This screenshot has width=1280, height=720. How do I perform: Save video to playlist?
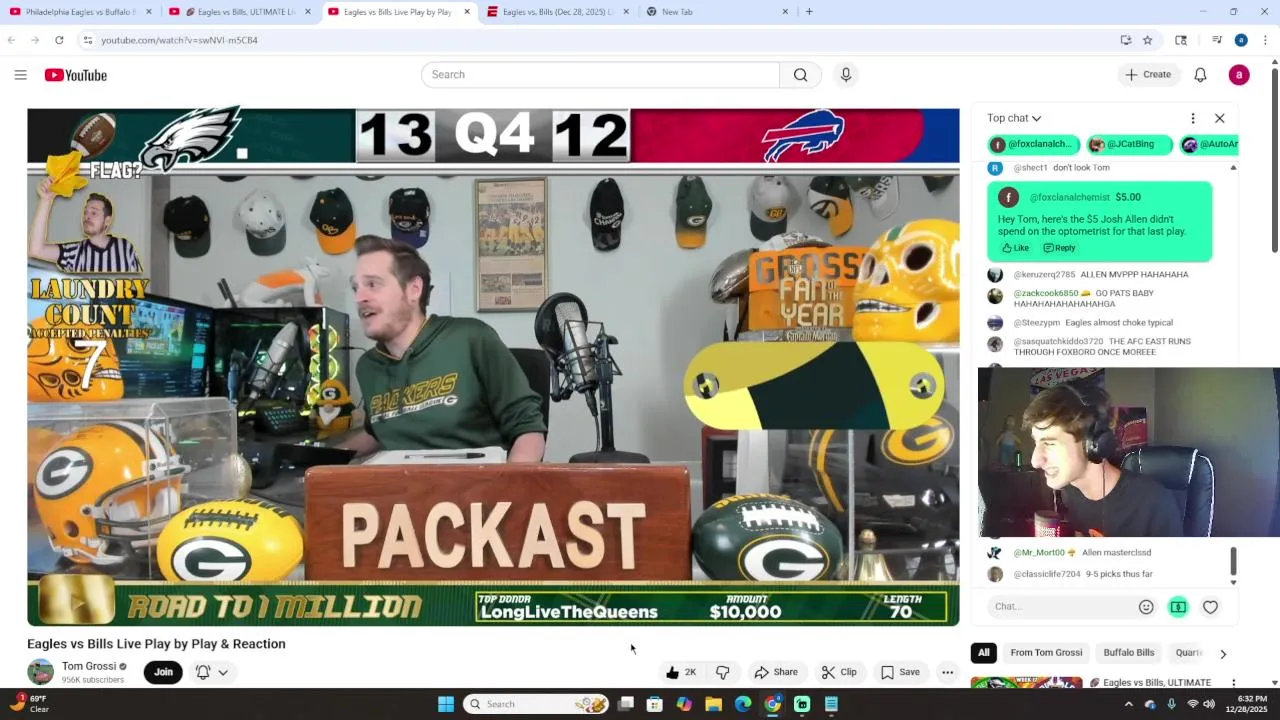[x=900, y=672]
